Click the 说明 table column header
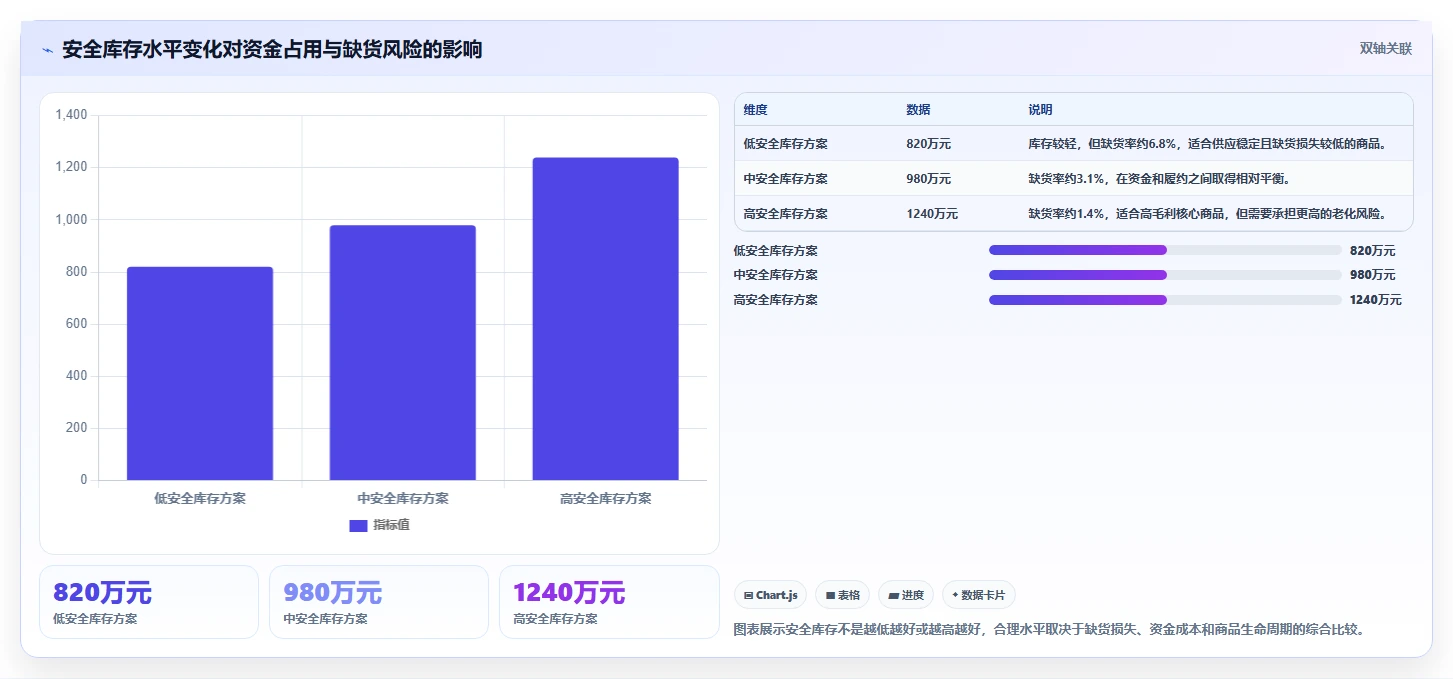This screenshot has height=679, width=1453. [x=1040, y=110]
